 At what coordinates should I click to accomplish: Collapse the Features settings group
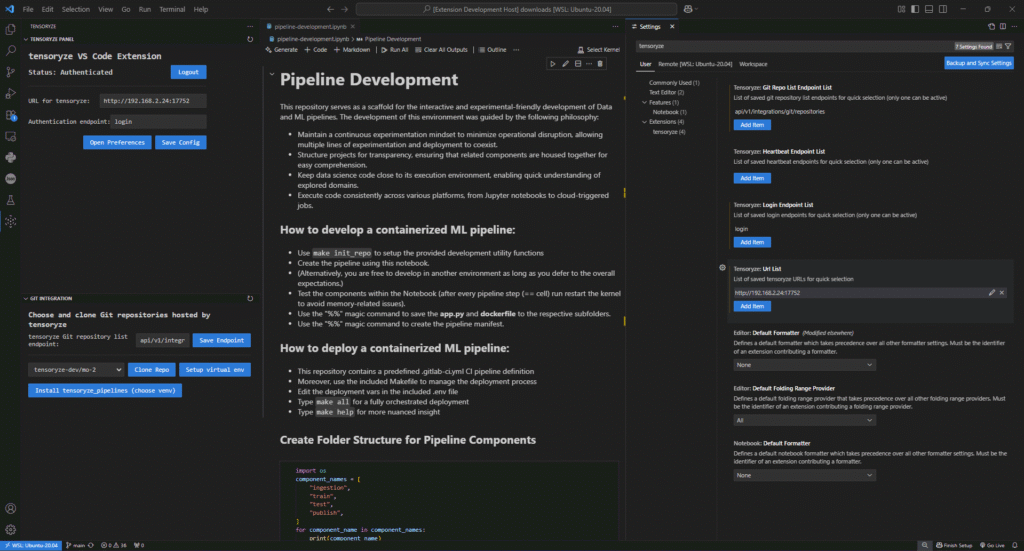(645, 102)
